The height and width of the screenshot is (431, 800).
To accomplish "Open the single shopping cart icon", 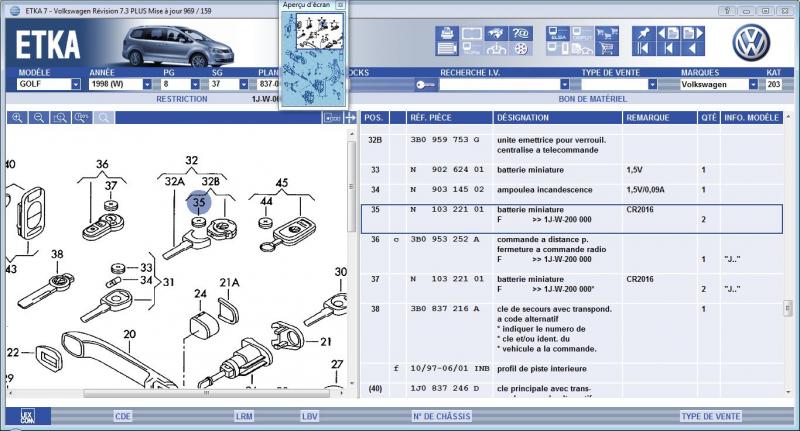I will click(607, 49).
